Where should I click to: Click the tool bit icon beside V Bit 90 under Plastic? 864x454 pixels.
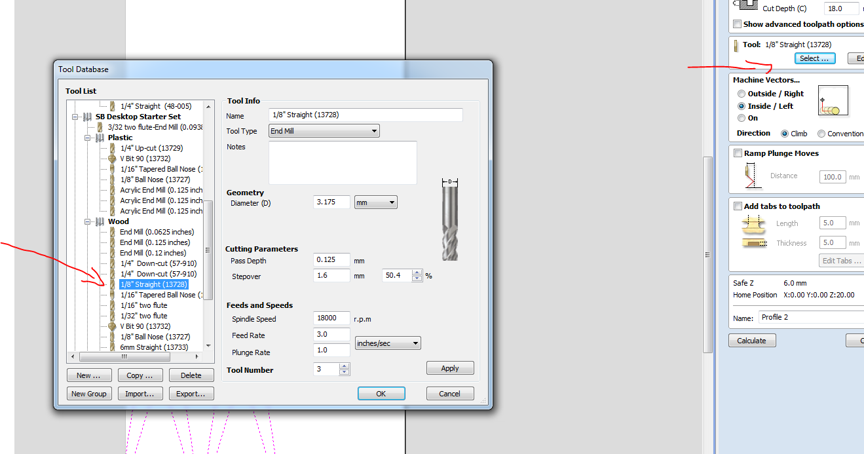[112, 159]
